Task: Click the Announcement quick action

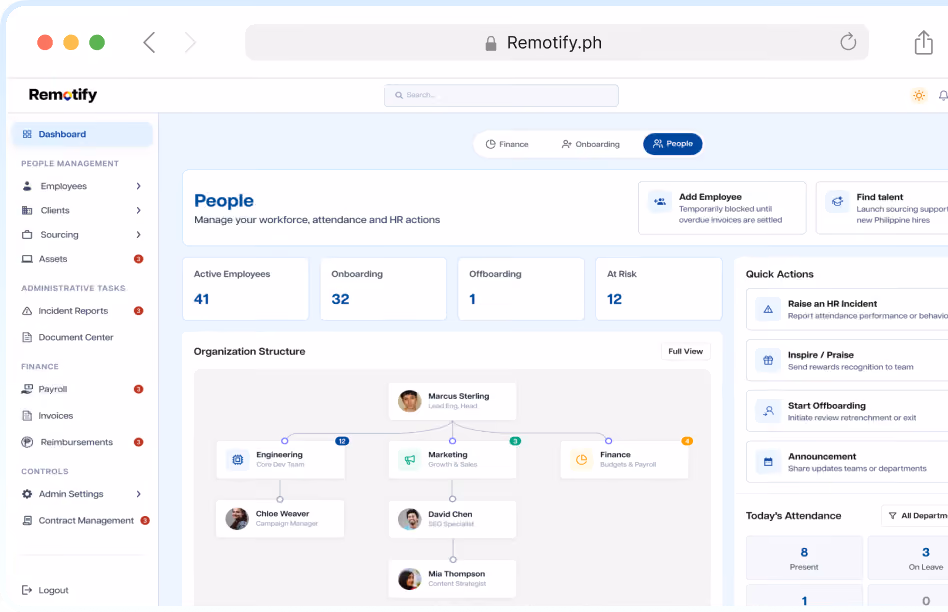Action: (847, 462)
